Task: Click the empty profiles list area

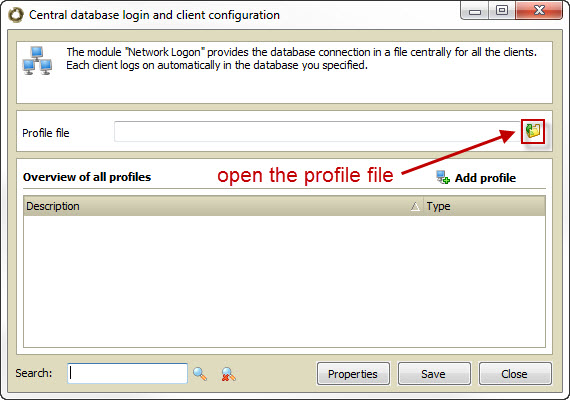Action: pyautogui.click(x=284, y=281)
